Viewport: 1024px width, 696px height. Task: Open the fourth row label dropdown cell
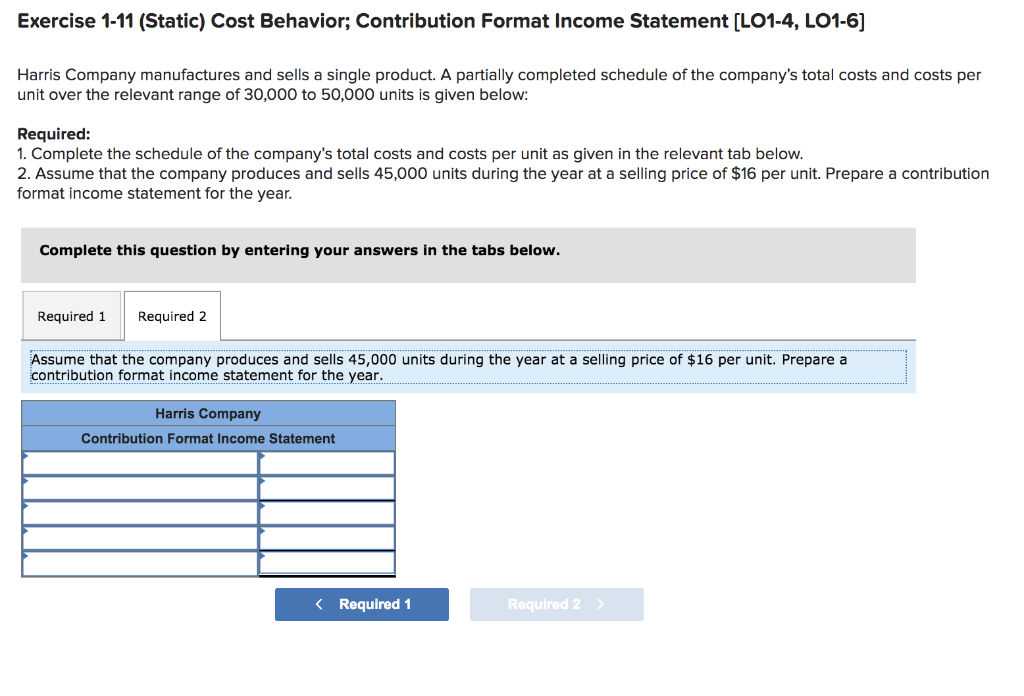tap(140, 538)
